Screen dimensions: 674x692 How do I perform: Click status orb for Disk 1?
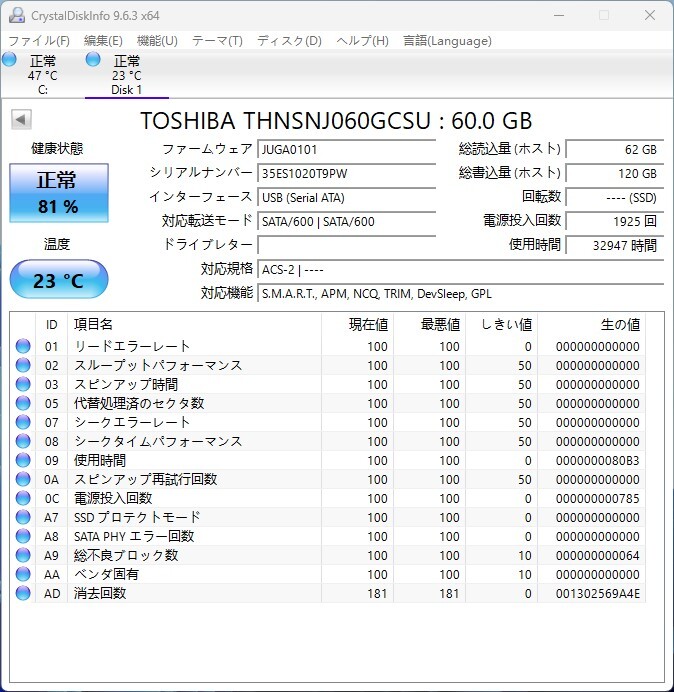coord(94,60)
